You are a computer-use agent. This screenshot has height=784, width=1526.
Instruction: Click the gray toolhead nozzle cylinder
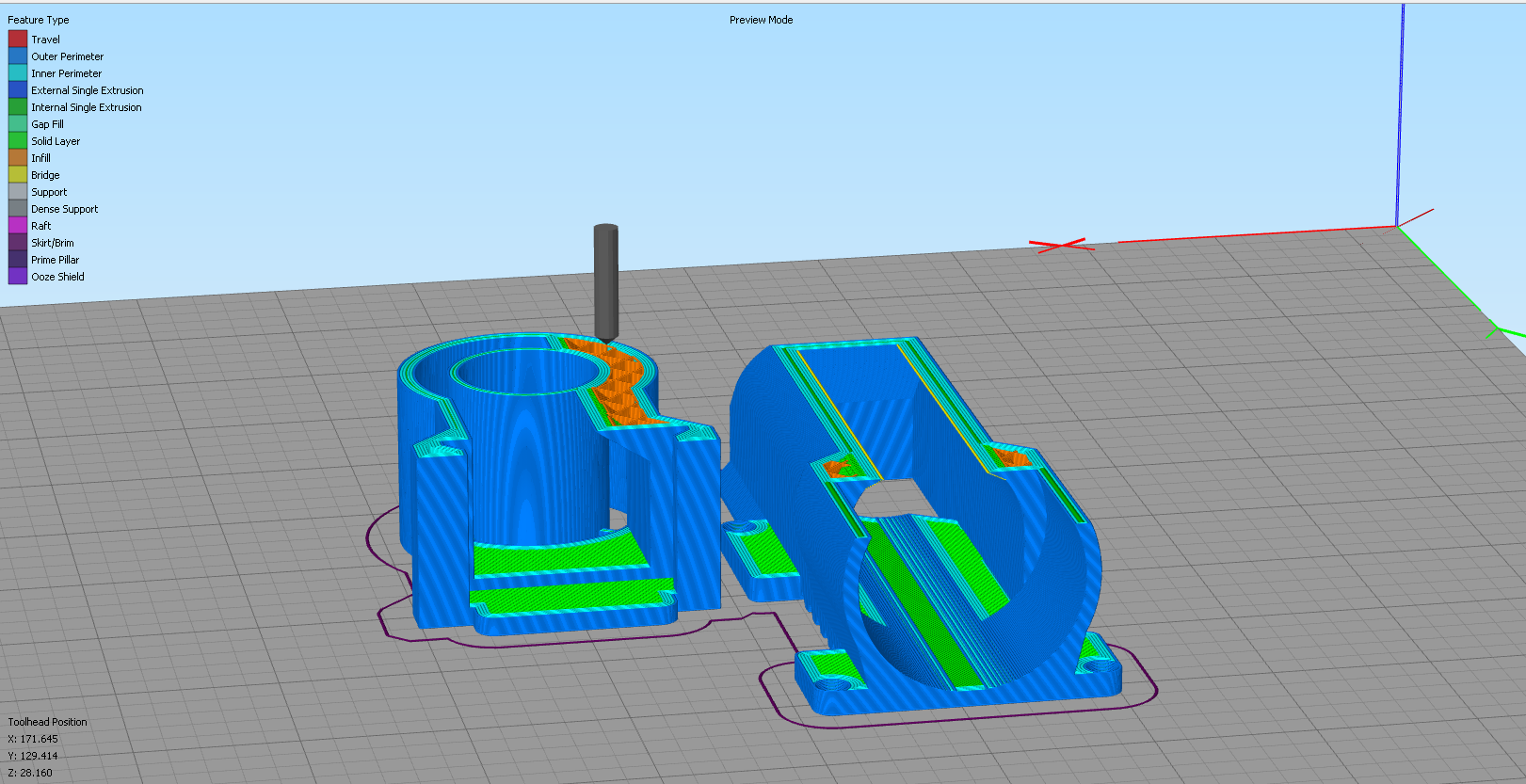tap(605, 278)
